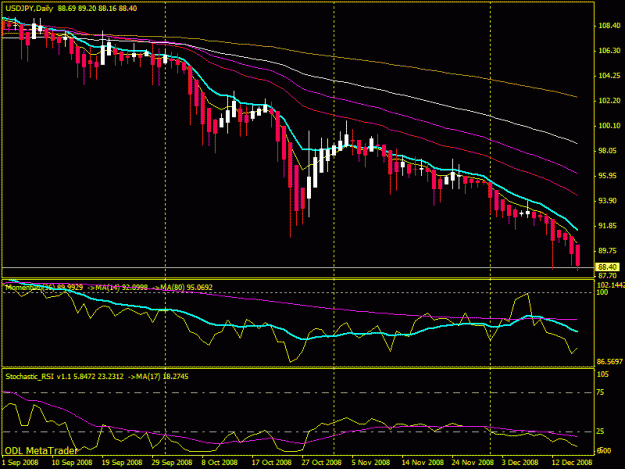Click the 100.10 price axis label
The image size is (625, 469).
pos(609,126)
